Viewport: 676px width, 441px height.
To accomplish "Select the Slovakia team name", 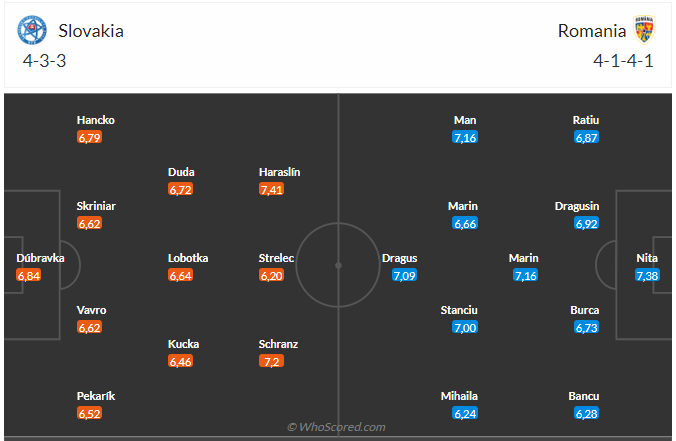I will [x=91, y=30].
